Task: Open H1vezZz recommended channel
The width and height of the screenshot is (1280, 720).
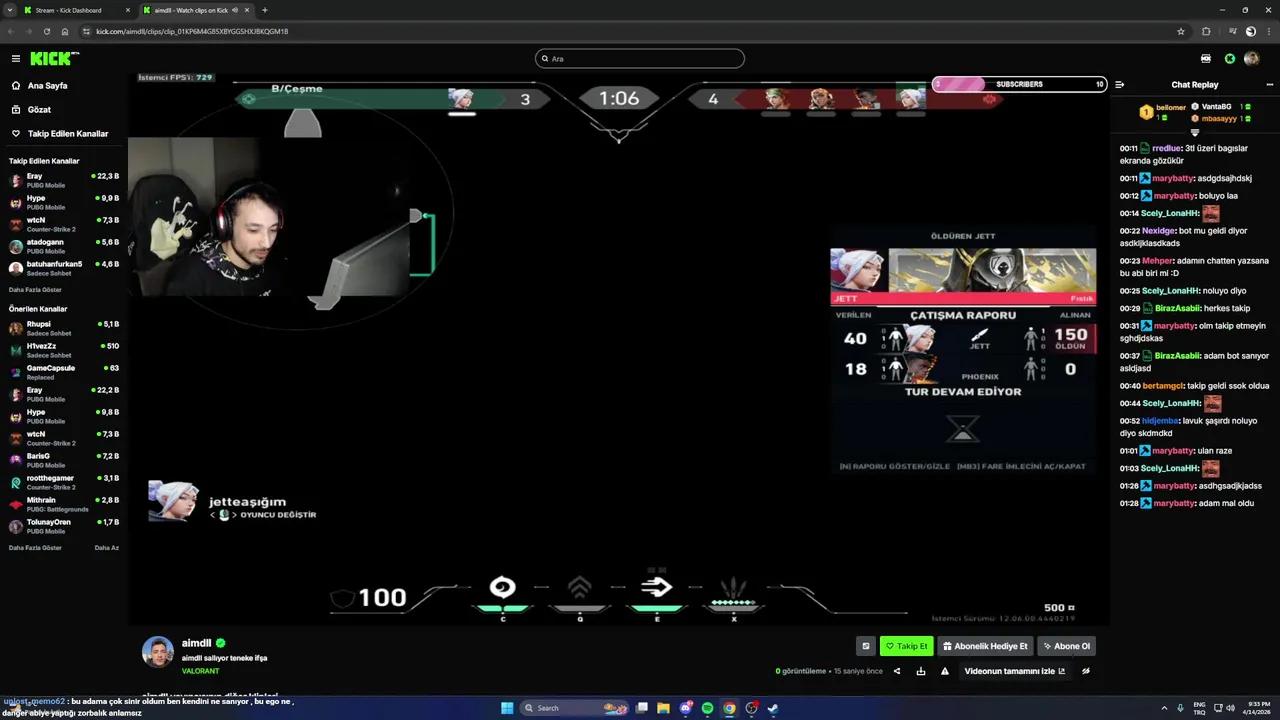Action: [64, 350]
